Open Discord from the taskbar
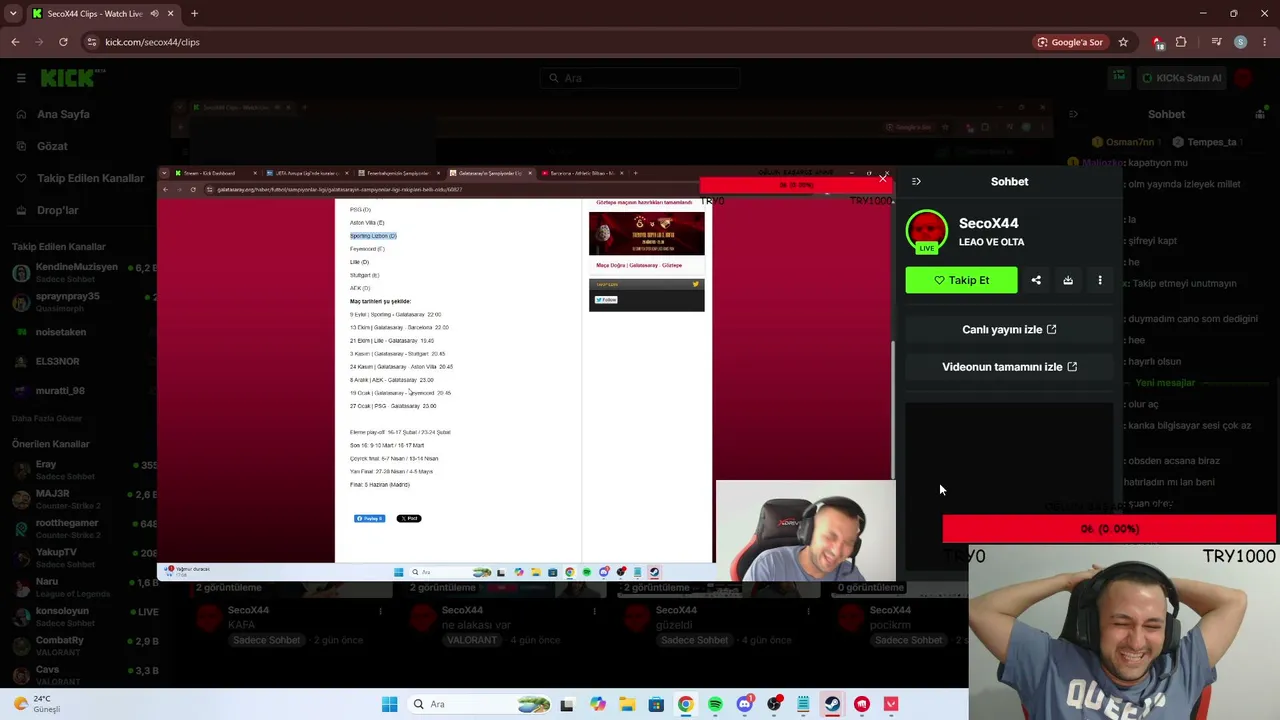This screenshot has width=1280, height=720. pyautogui.click(x=744, y=704)
